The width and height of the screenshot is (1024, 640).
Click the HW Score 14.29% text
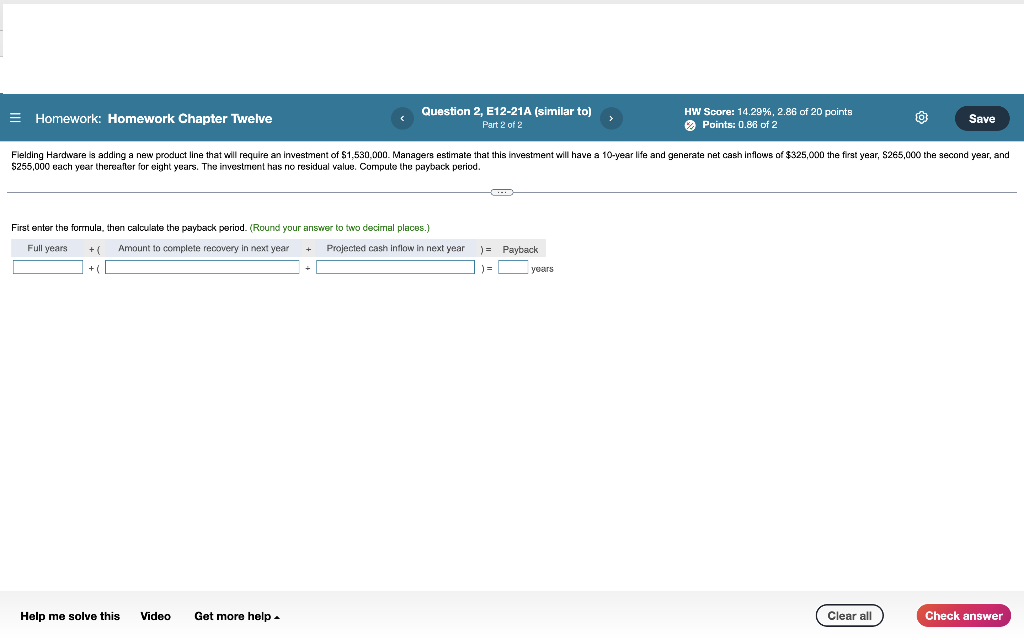pos(768,112)
